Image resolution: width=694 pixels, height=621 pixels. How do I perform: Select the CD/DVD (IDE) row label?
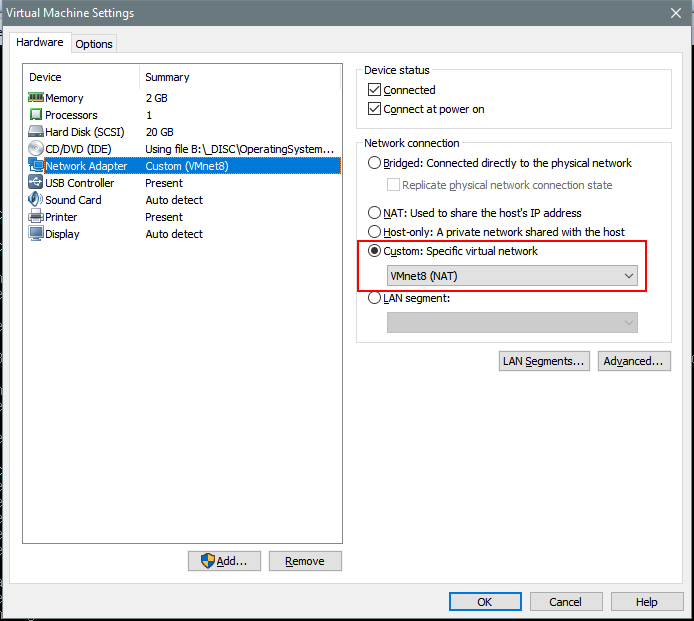click(78, 149)
